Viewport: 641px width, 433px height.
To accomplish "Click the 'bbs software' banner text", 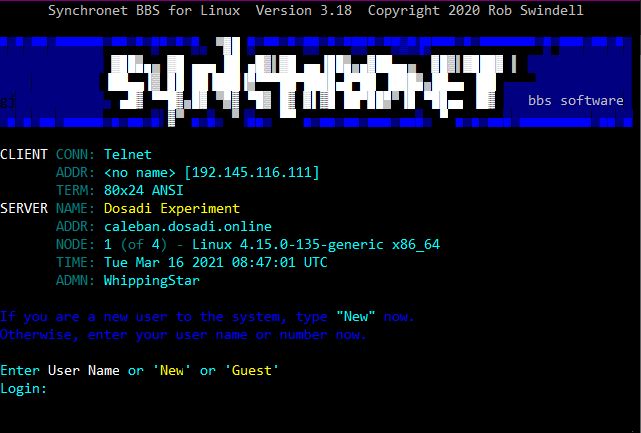I will click(576, 101).
